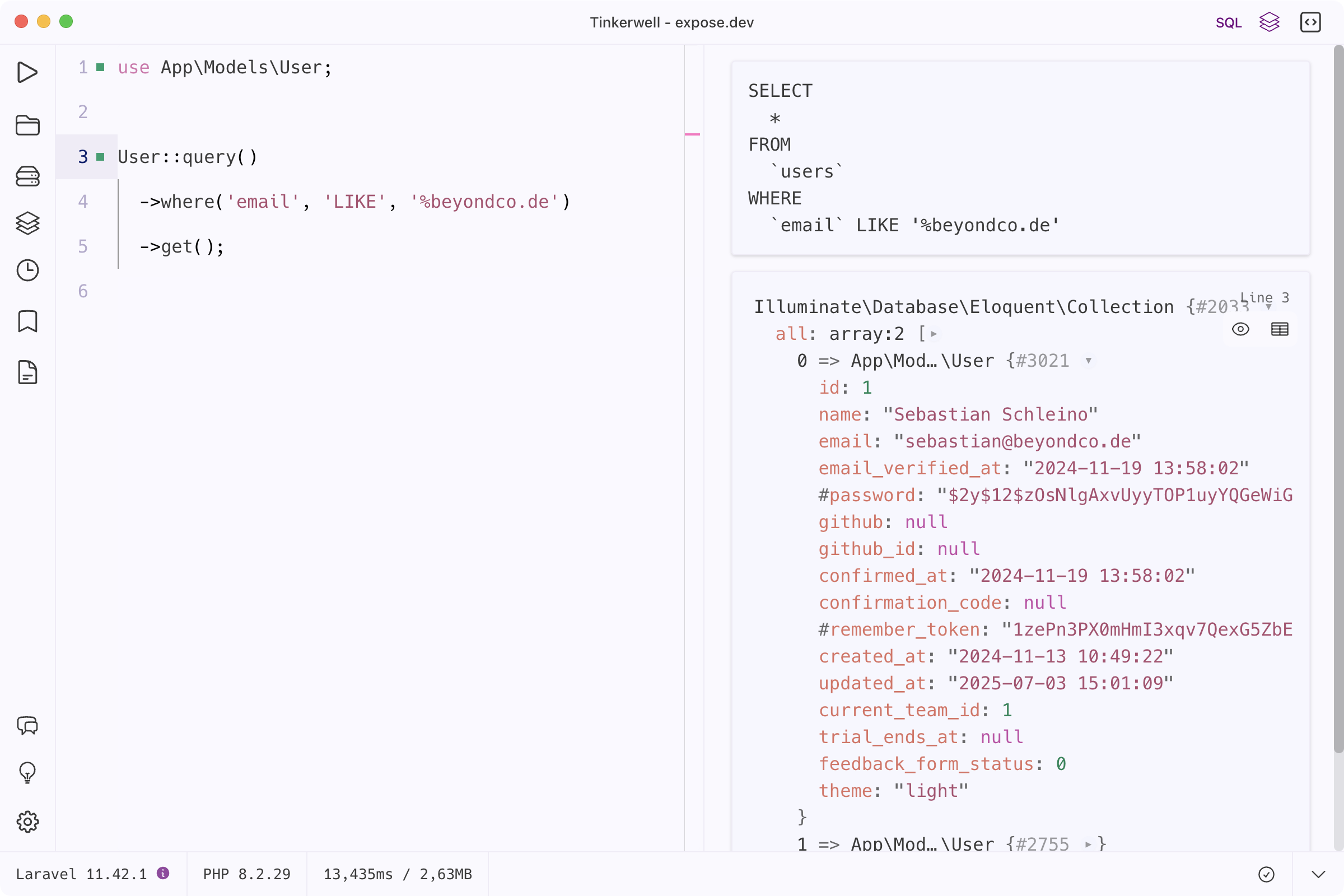Expand User object #2755
The image size is (1344, 896).
(1088, 844)
